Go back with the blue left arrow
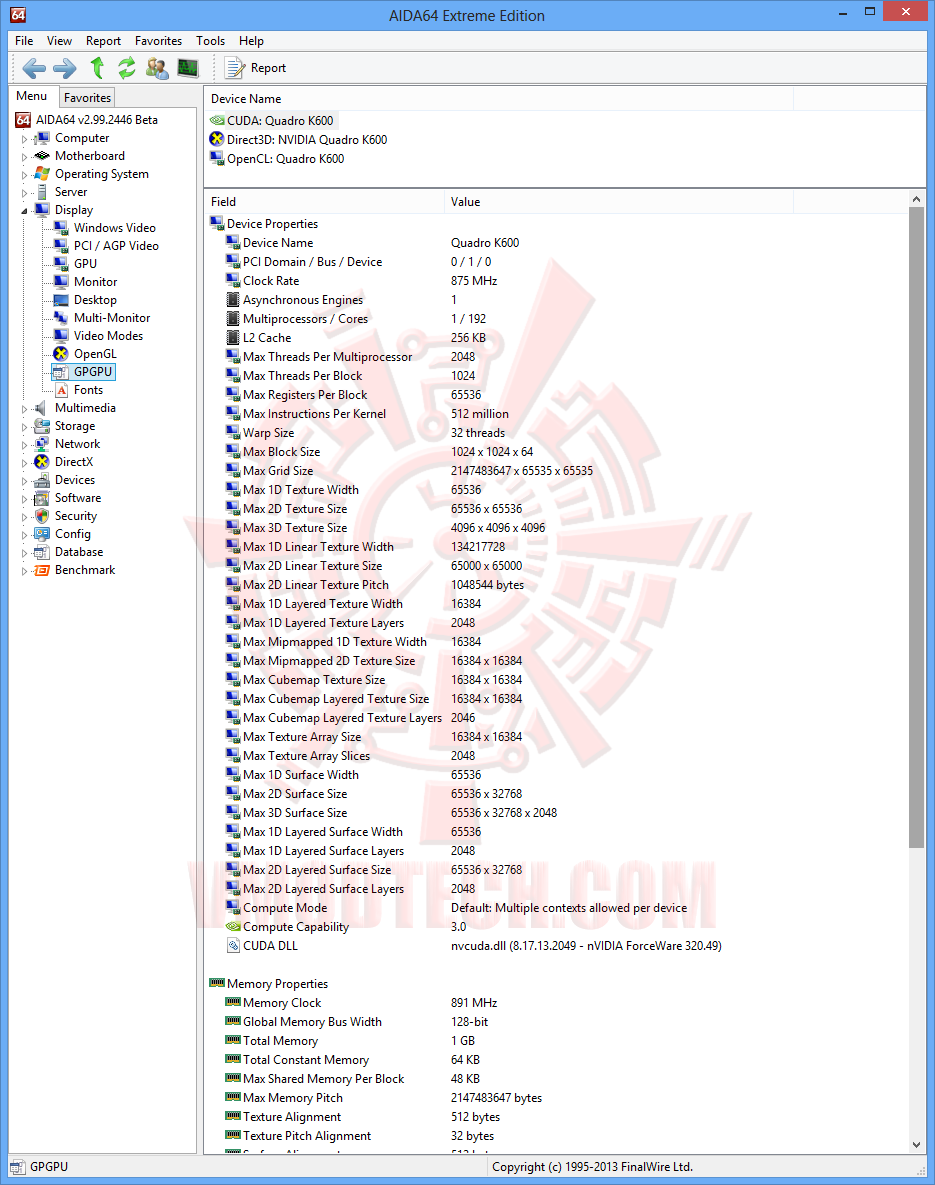 click(x=34, y=69)
